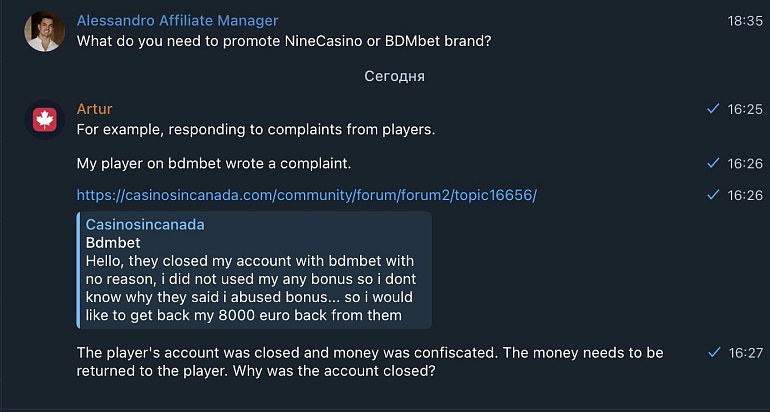
Task: Open the casinosincanada.com forum topic link
Action: click(x=307, y=195)
